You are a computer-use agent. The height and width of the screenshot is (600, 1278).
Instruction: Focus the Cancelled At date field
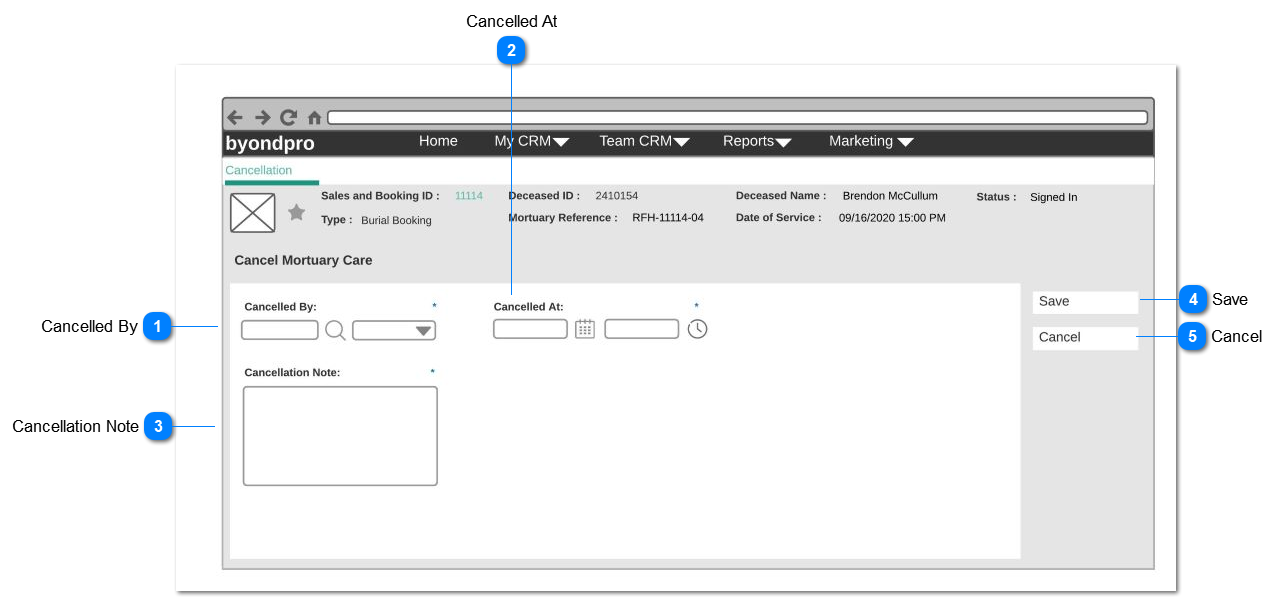(530, 329)
